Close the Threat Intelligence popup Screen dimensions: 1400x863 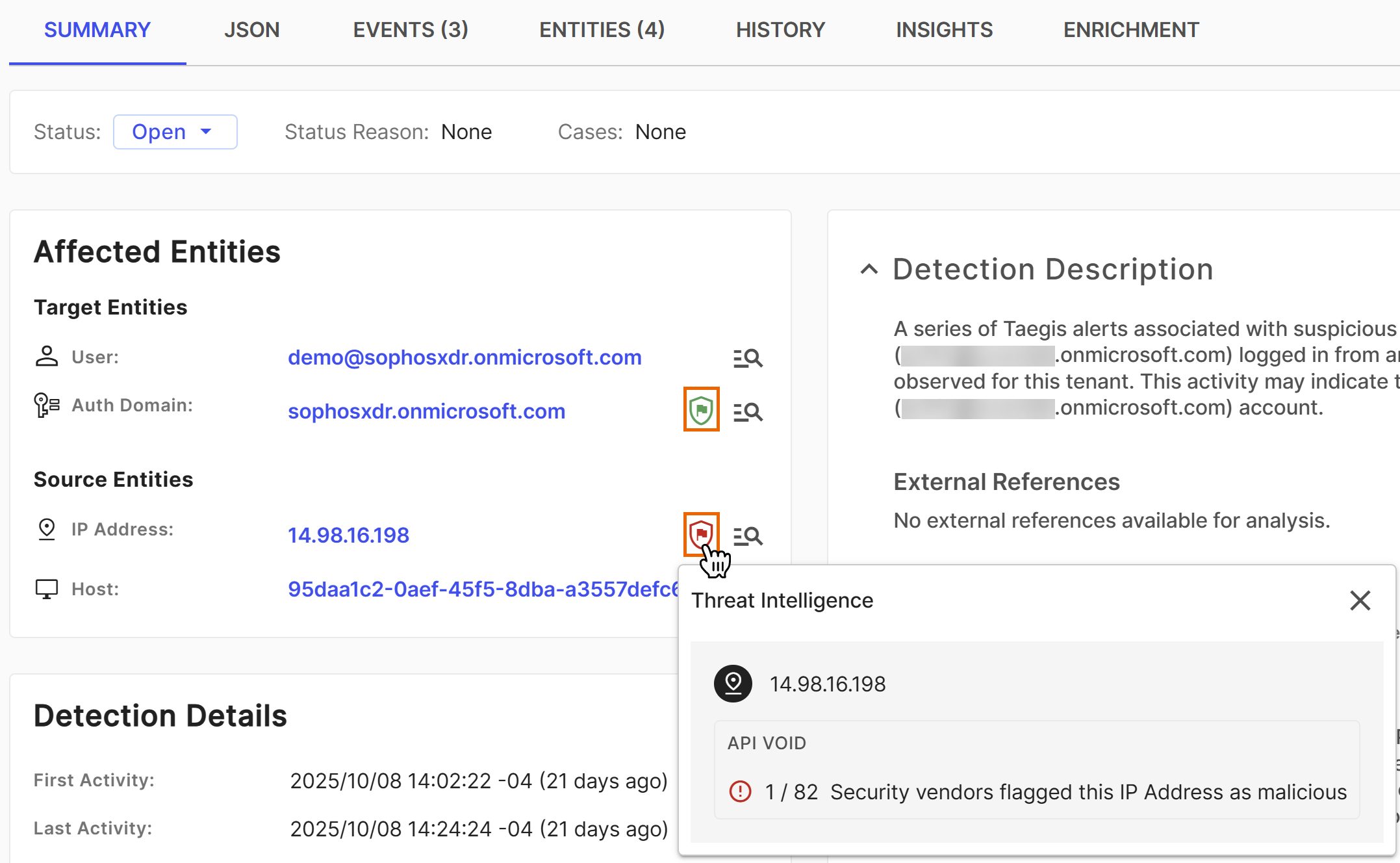click(1360, 600)
